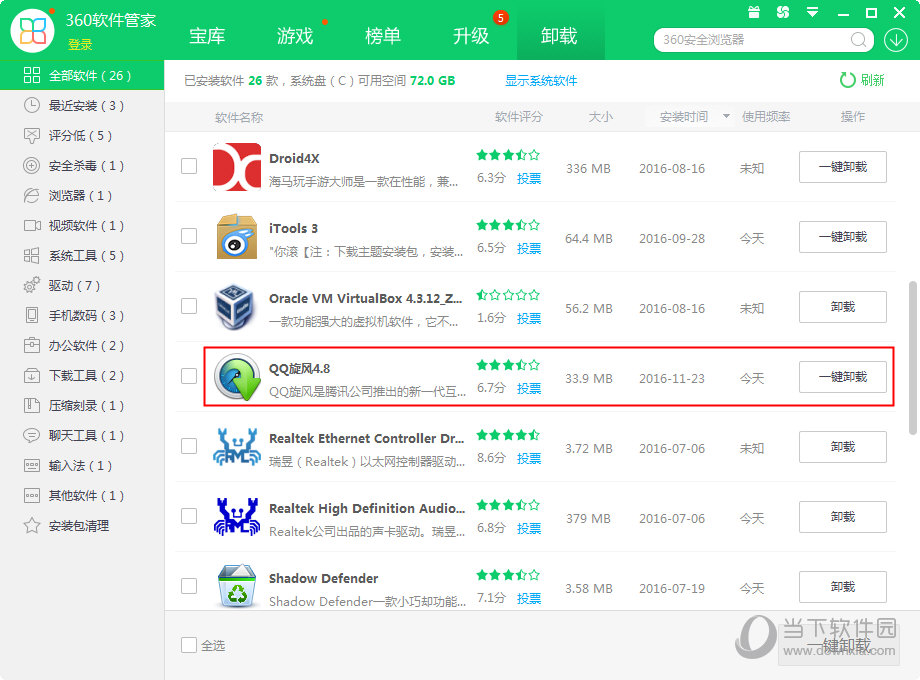Click the Droid4X application icon
Viewport: 920px width, 680px height.
[x=237, y=168]
